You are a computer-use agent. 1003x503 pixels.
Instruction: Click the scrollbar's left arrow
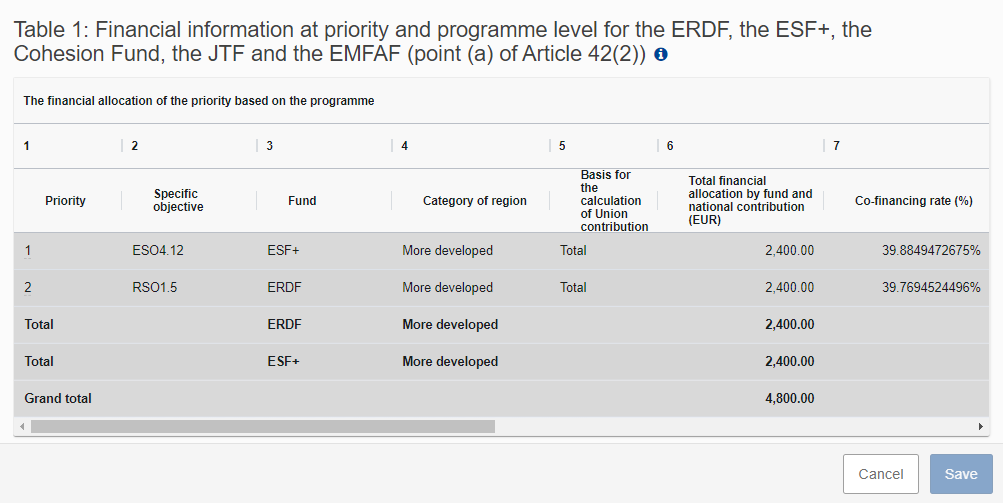[x=22, y=426]
